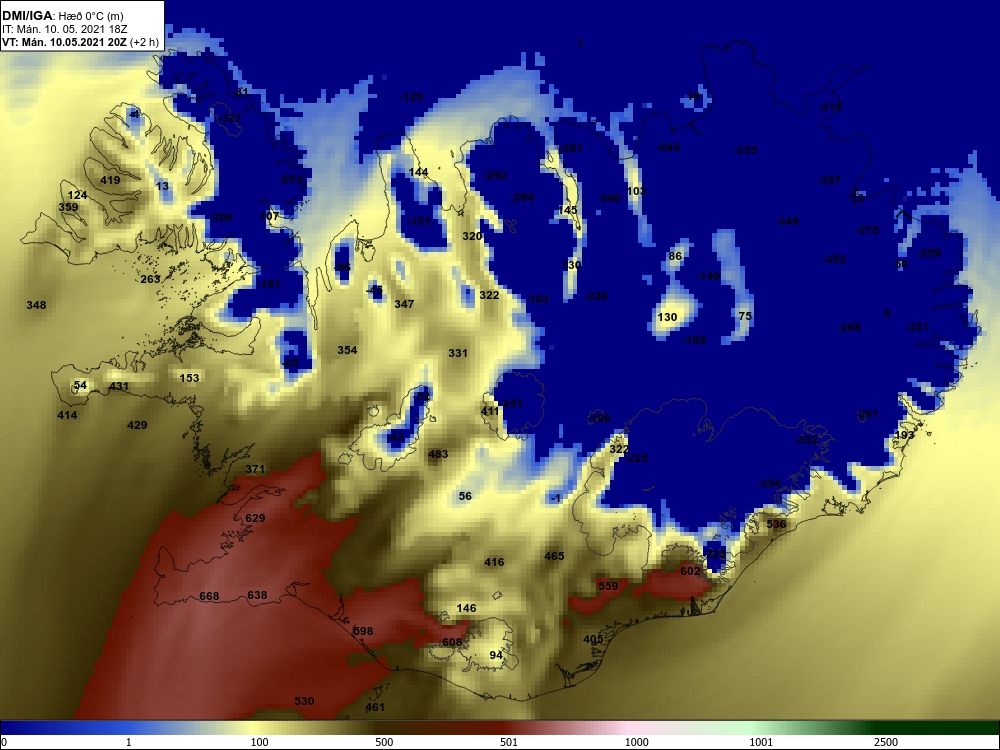Click the legend label '501'
This screenshot has width=1000, height=750.
pos(509,742)
